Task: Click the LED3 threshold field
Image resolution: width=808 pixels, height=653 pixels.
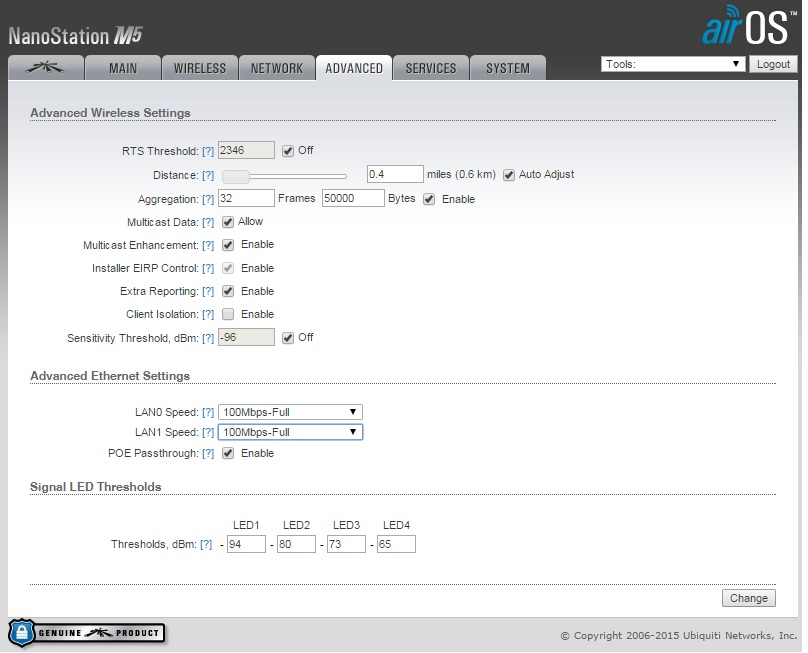Action: pyautogui.click(x=346, y=544)
